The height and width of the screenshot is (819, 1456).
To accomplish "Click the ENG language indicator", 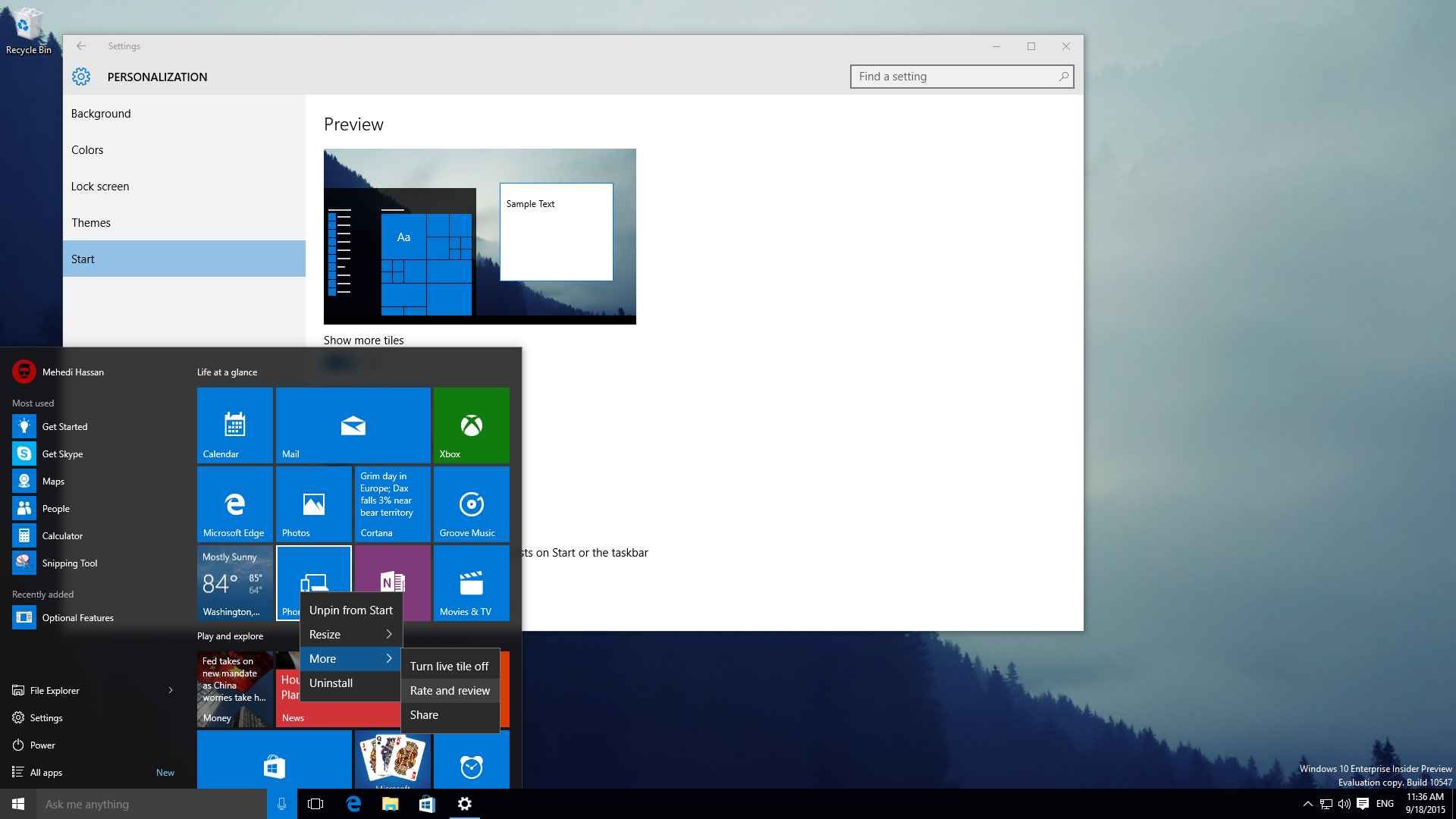I will coord(1385,804).
